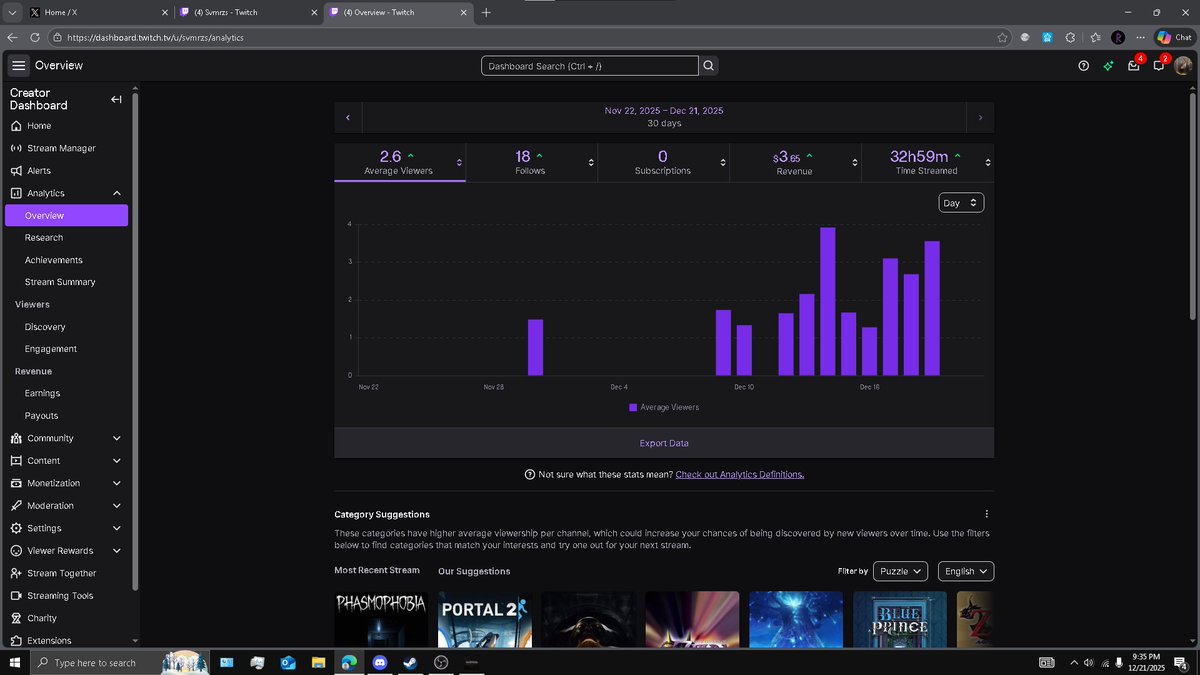Viewport: 1200px width, 675px height.
Task: Open Steam from the taskbar
Action: (411, 662)
